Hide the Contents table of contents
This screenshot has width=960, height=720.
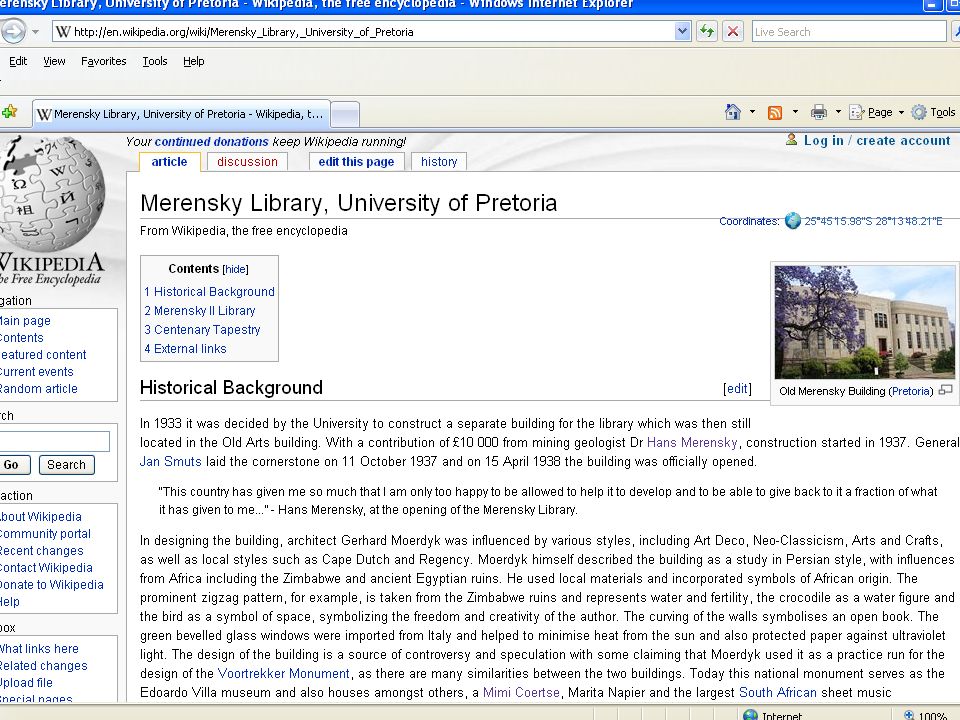pos(235,269)
